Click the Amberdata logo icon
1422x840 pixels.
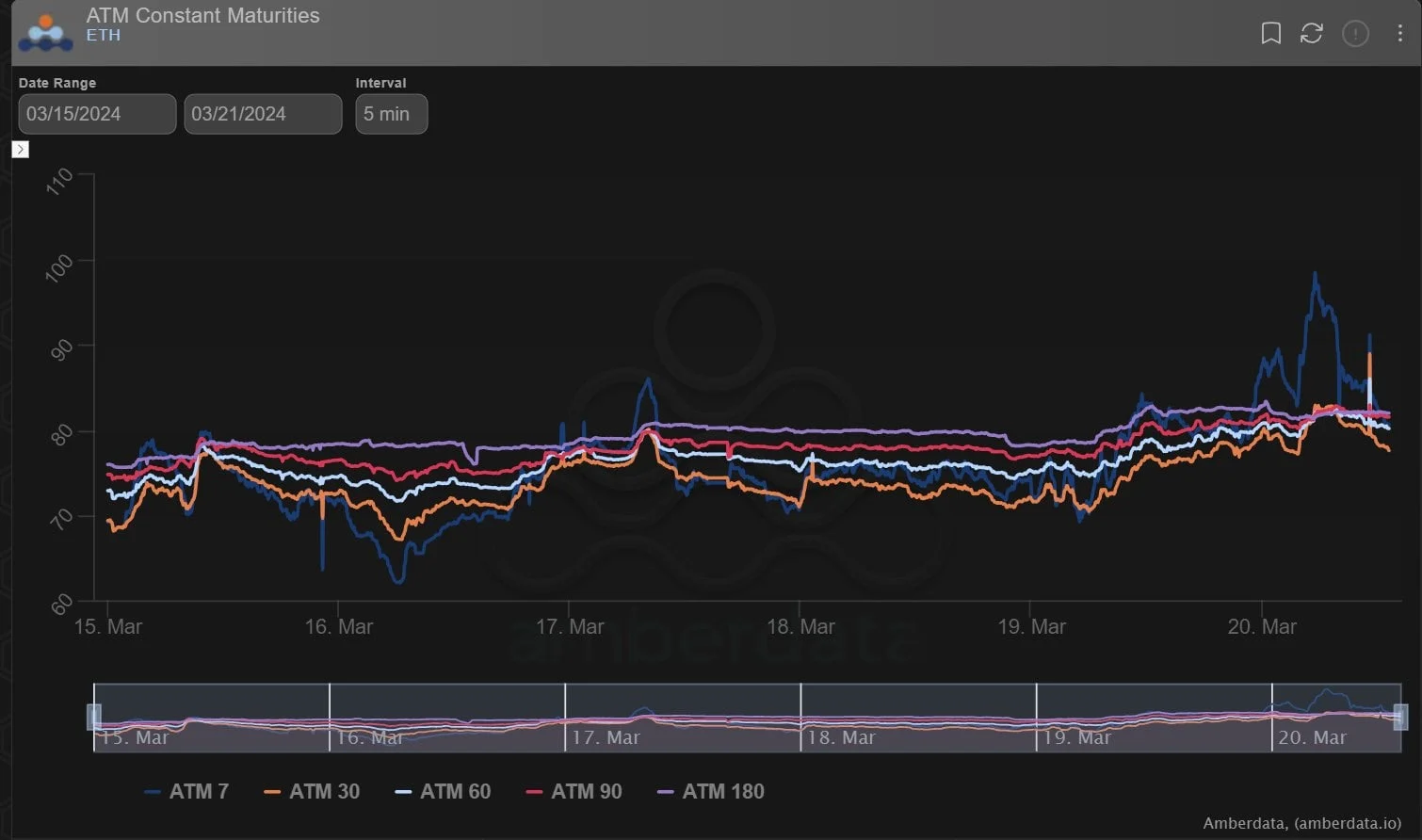click(45, 33)
